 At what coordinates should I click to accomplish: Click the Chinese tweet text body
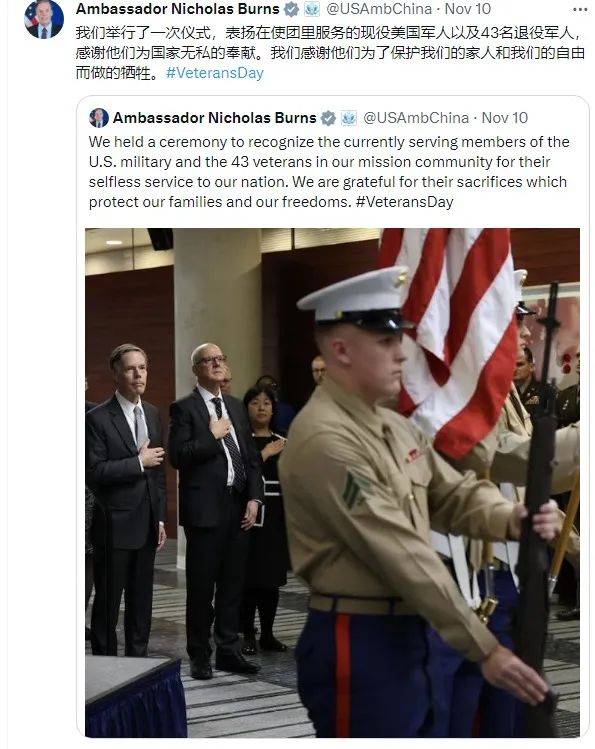(330, 53)
